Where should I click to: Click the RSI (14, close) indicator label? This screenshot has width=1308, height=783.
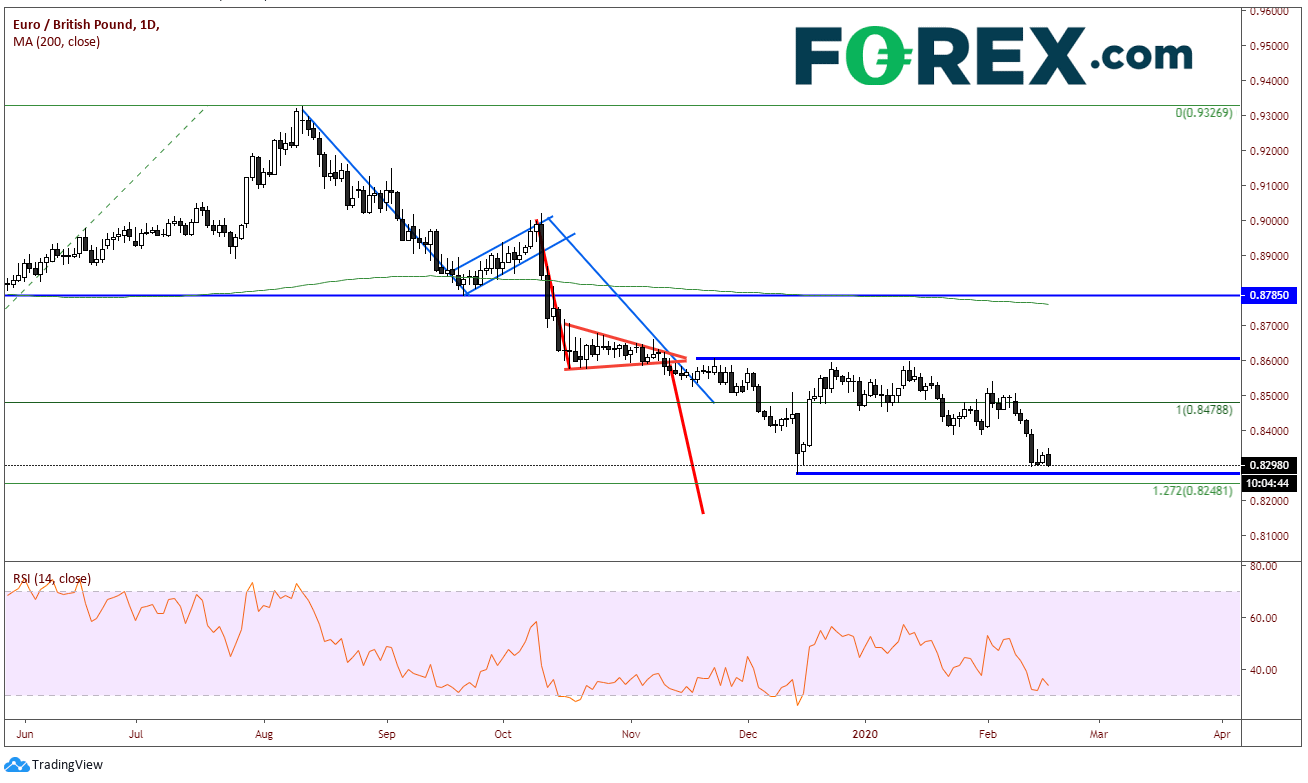point(51,579)
